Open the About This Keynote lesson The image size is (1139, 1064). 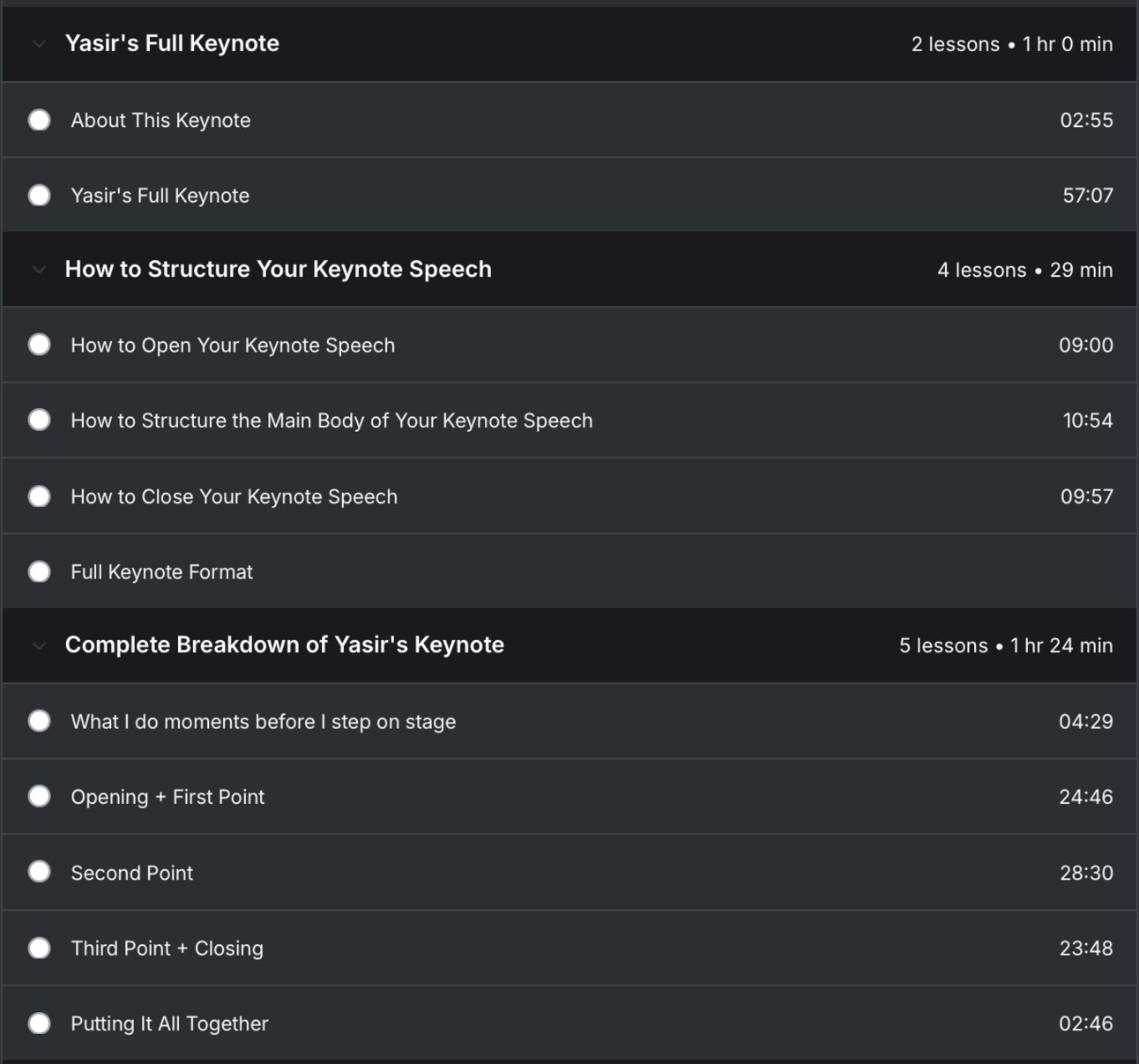tap(160, 120)
